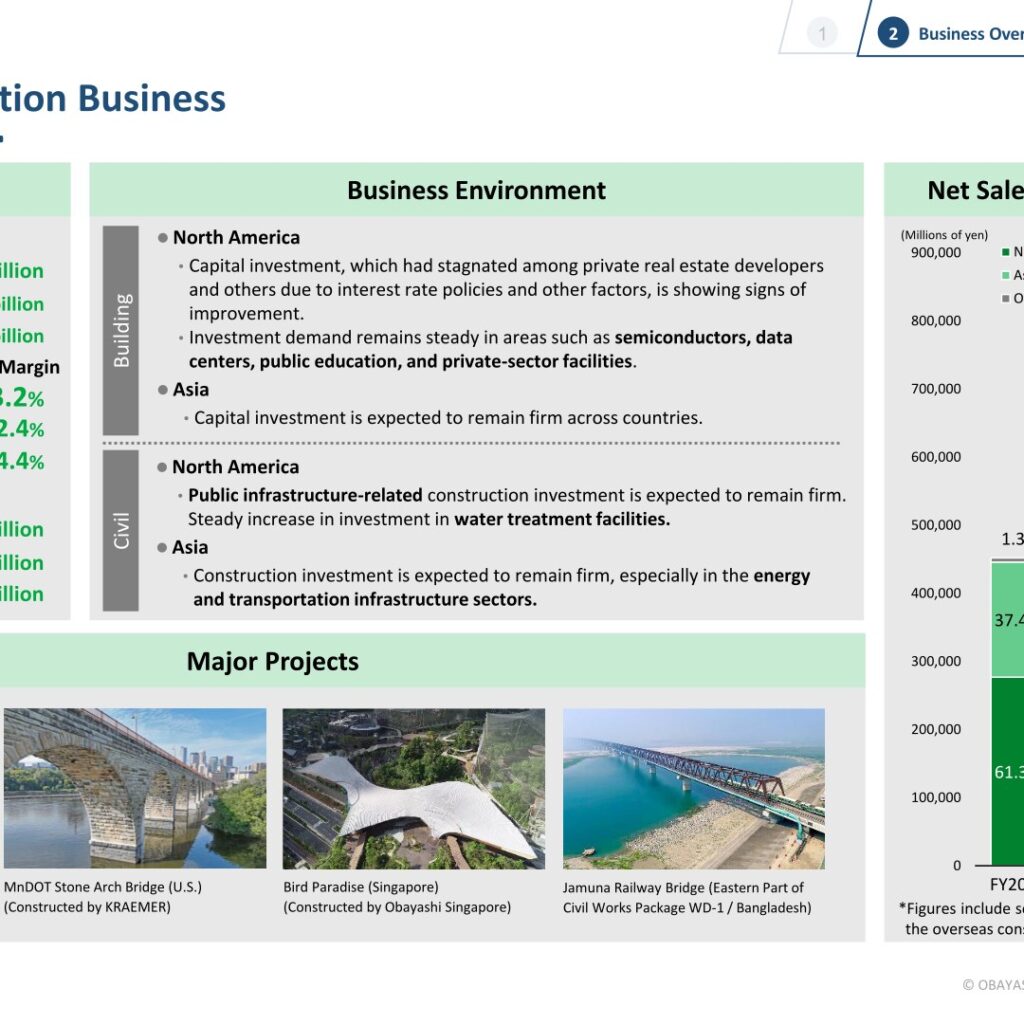This screenshot has height=1024, width=1024.
Task: Click the 'MnDOT Stone Arch Bridge (U.S.)' caption
Action: point(103,887)
